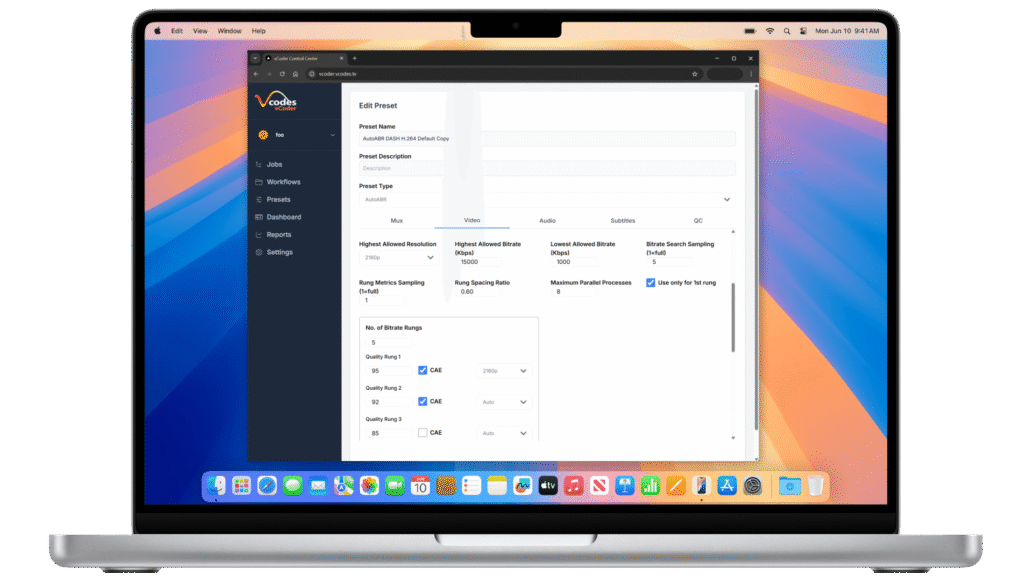The width and height of the screenshot is (1024, 576).
Task: Open the Preset Type AutoABR dropdown
Action: [547, 200]
